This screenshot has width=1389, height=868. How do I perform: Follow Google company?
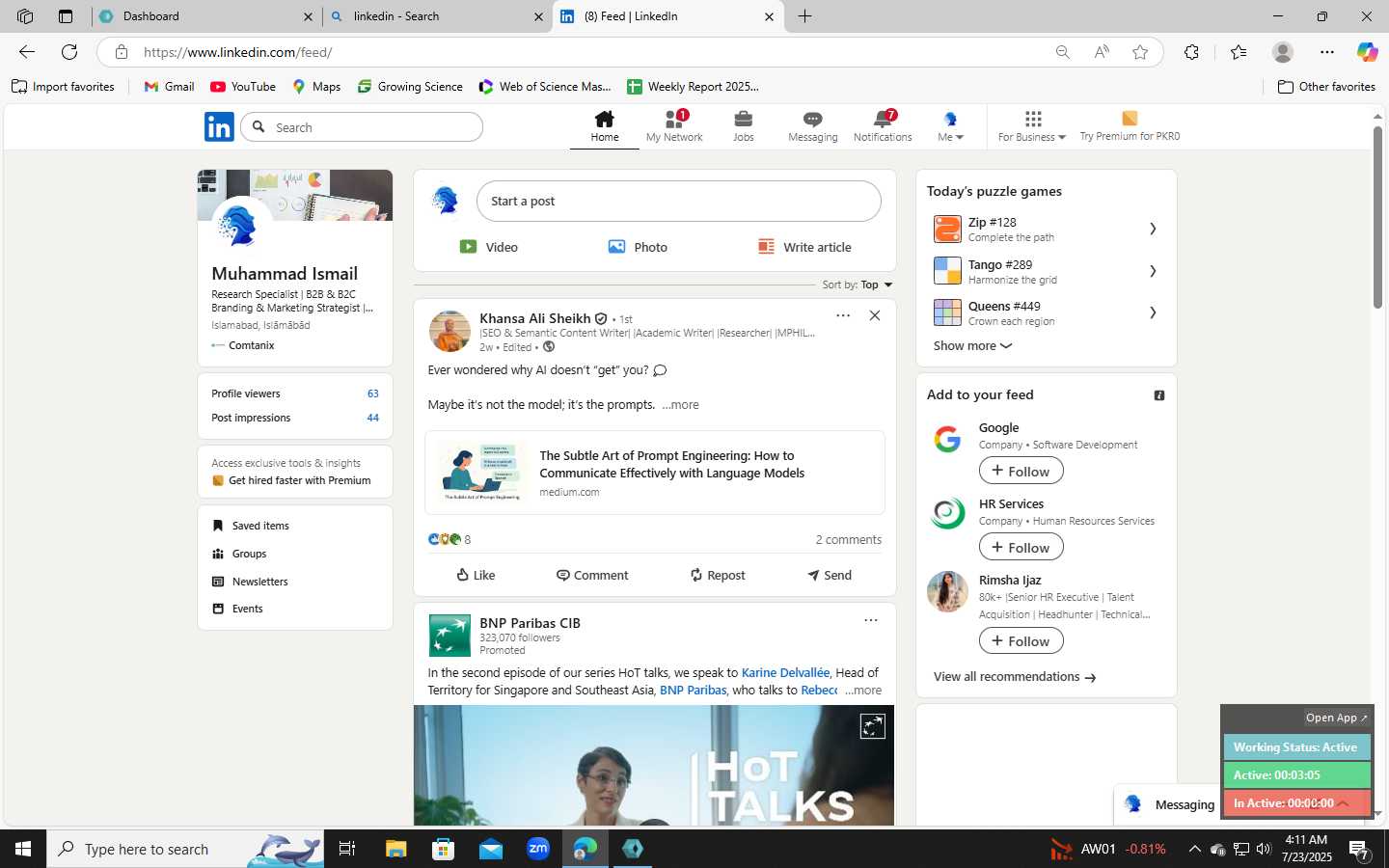pyautogui.click(x=1021, y=471)
